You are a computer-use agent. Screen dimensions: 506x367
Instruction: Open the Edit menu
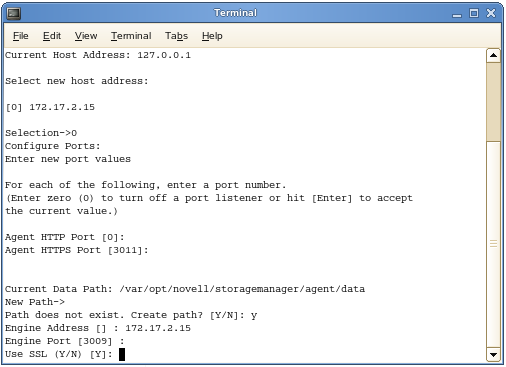(x=52, y=36)
